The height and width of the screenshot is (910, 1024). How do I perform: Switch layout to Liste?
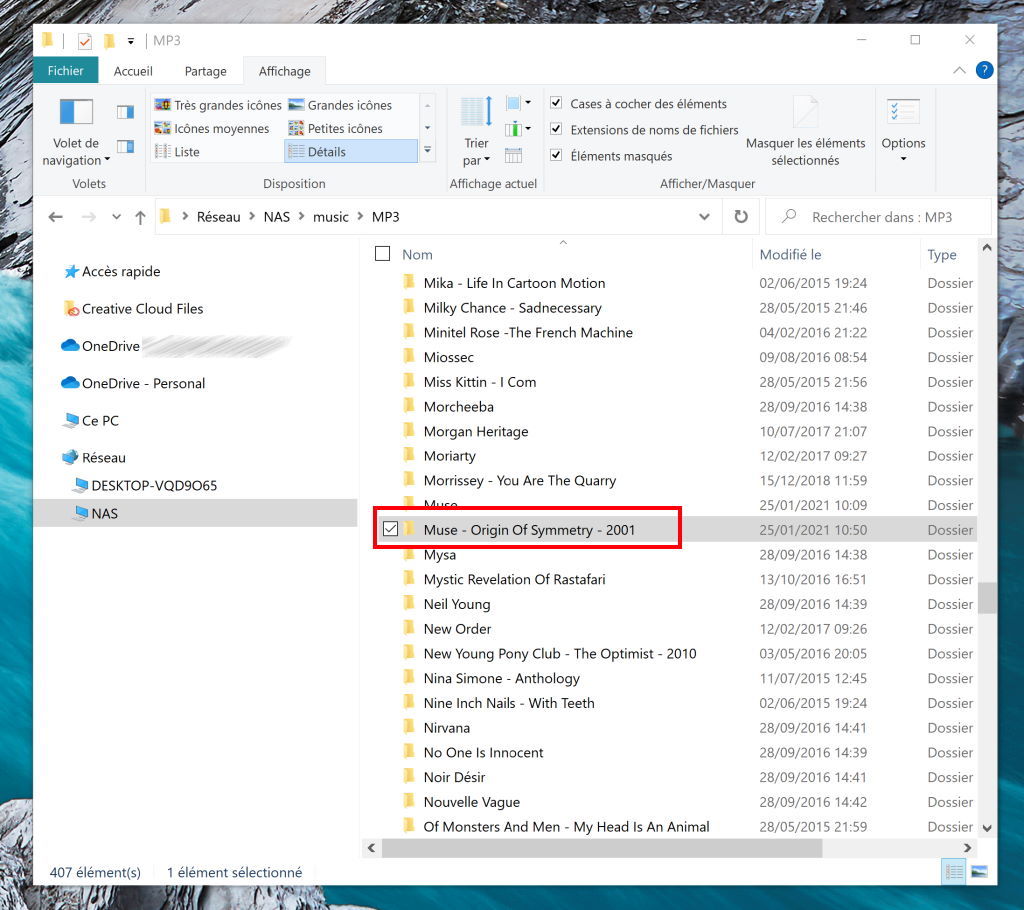click(178, 152)
